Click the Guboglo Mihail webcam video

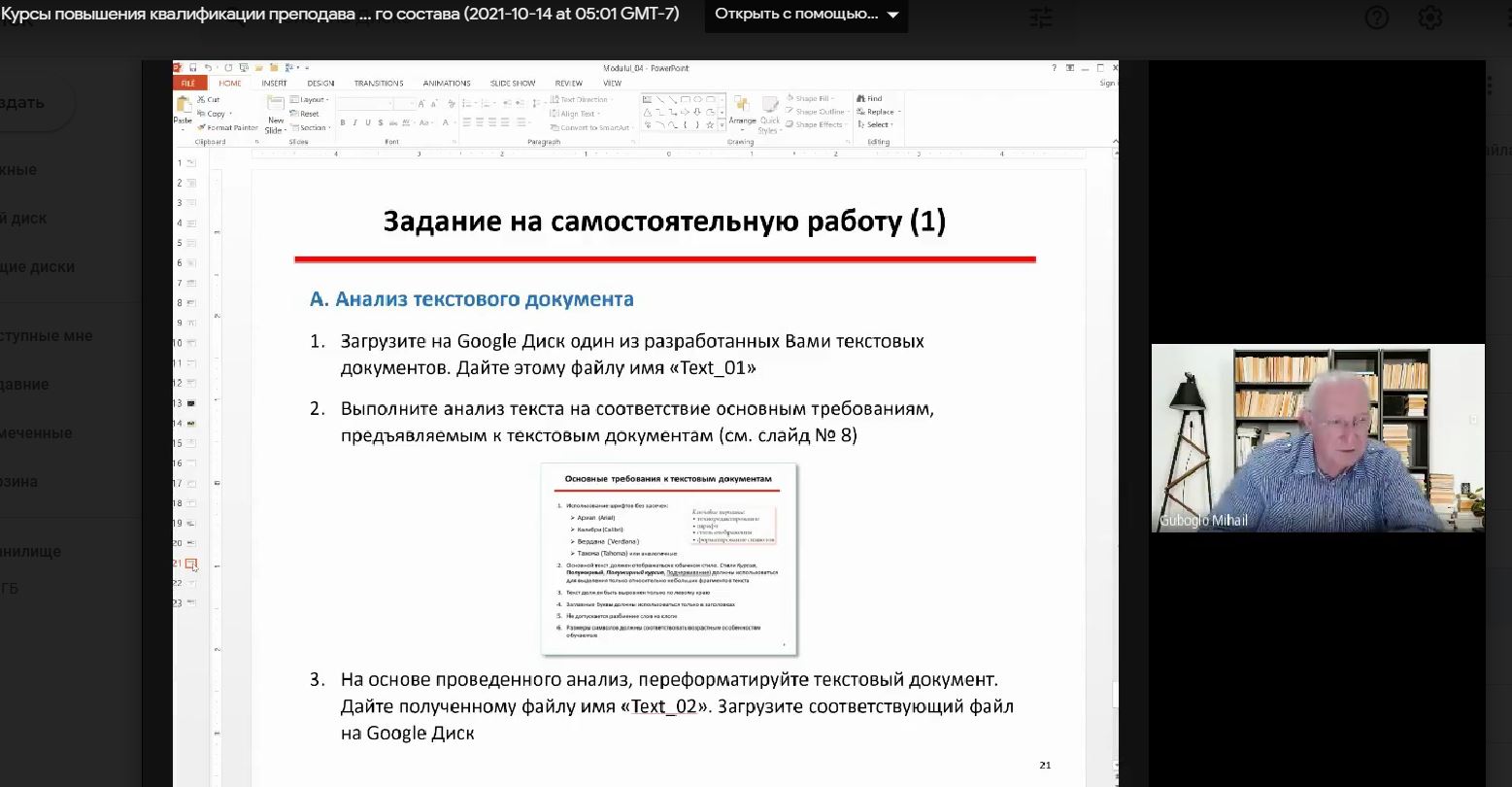click(x=1318, y=437)
